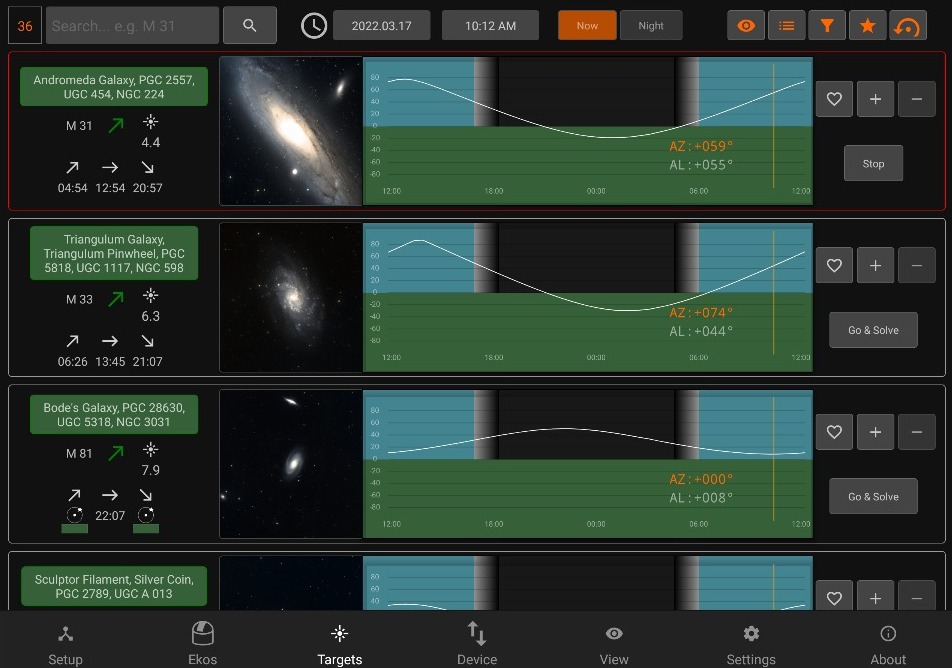Click M 33 green rising arrow icon

point(116,299)
